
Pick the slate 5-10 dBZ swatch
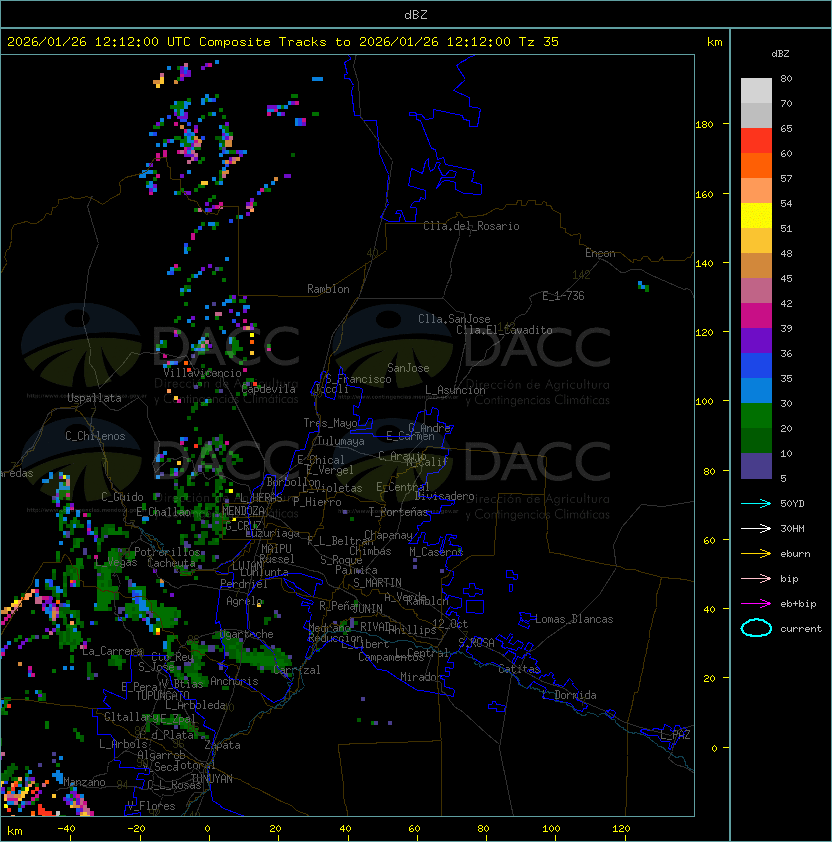pyautogui.click(x=756, y=466)
